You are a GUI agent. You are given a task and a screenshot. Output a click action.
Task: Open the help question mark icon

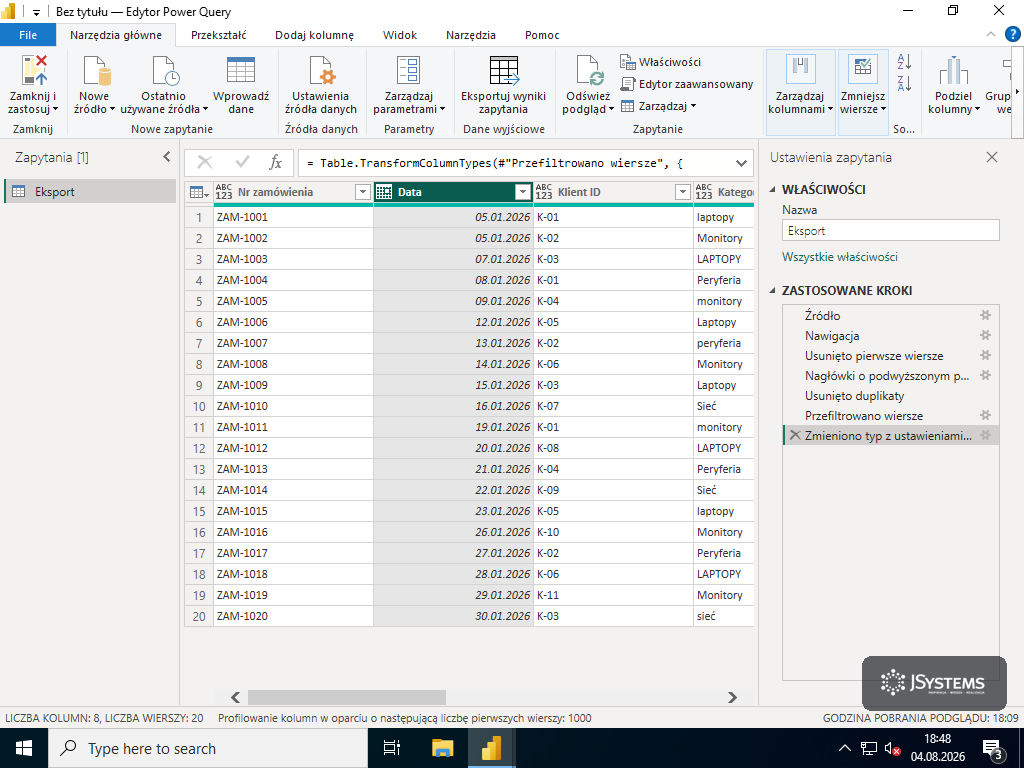pos(1013,34)
